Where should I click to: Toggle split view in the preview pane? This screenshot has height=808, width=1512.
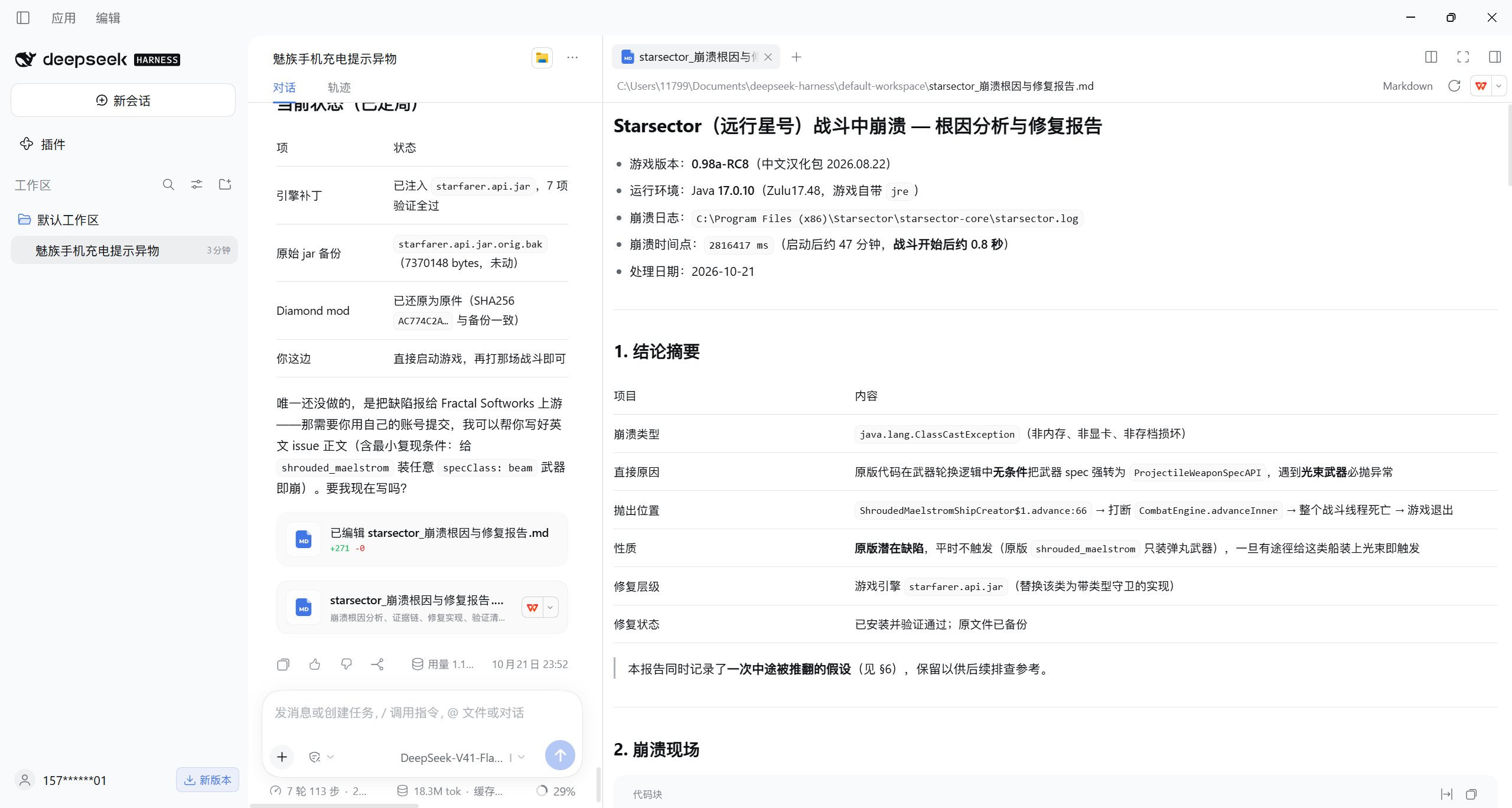pos(1431,57)
